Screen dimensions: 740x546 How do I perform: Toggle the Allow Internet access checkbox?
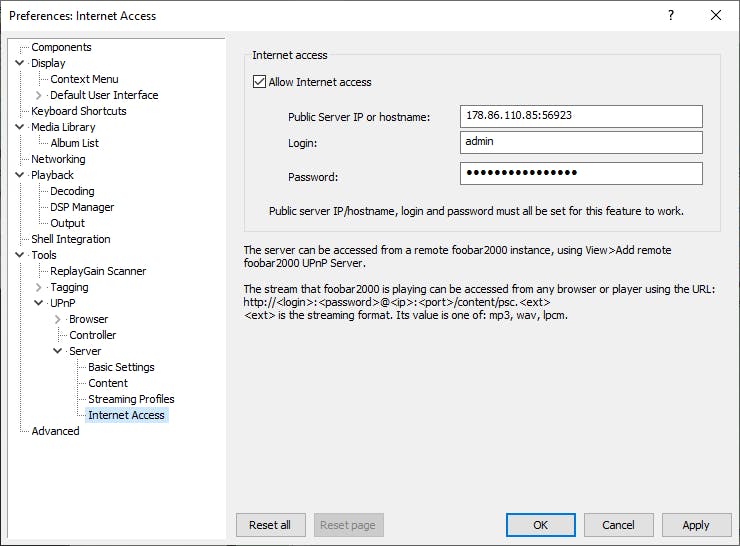260,82
